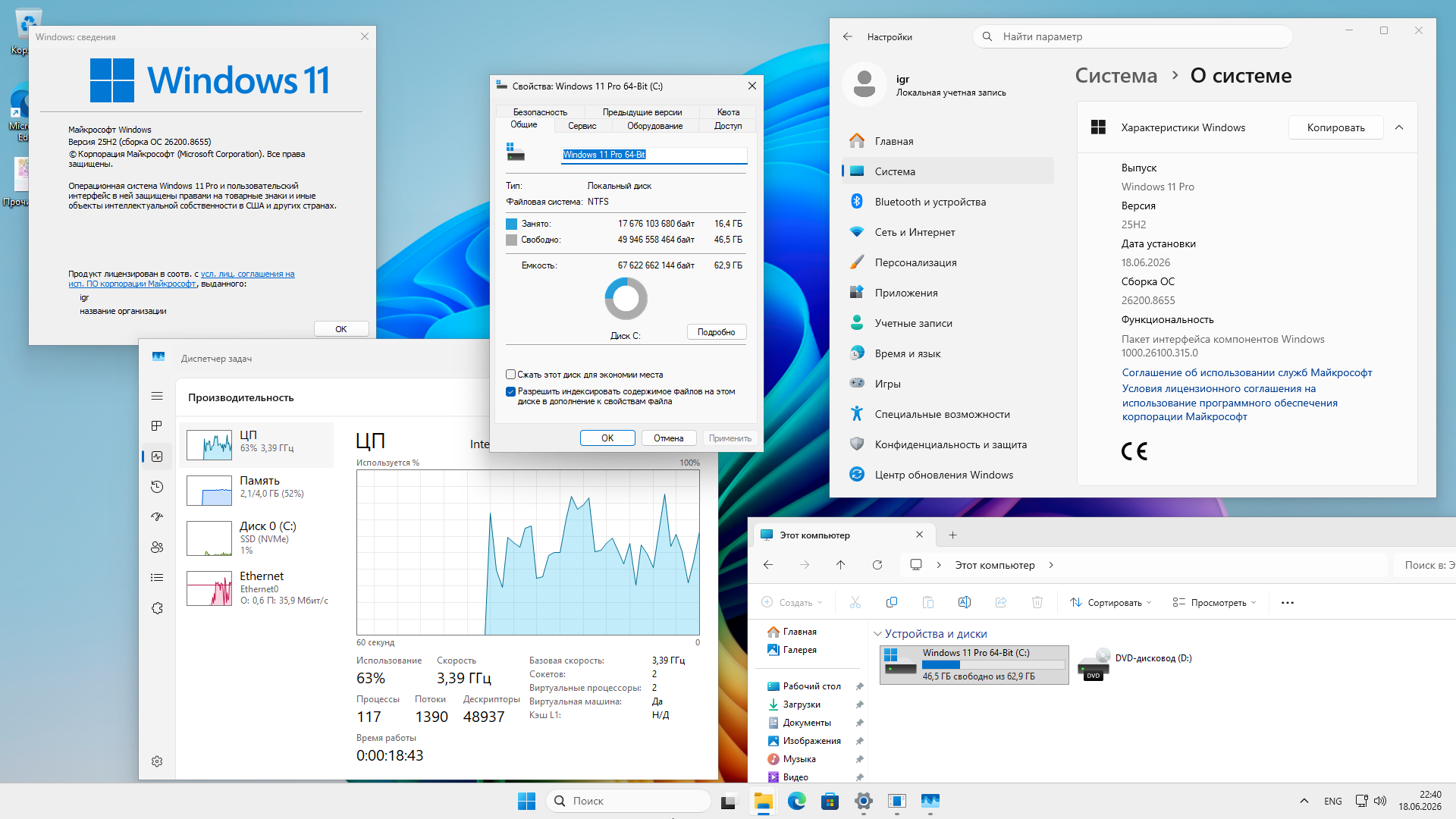The height and width of the screenshot is (819, 1456).
Task: Open Details list icon in Task Manager
Action: pyautogui.click(x=157, y=578)
